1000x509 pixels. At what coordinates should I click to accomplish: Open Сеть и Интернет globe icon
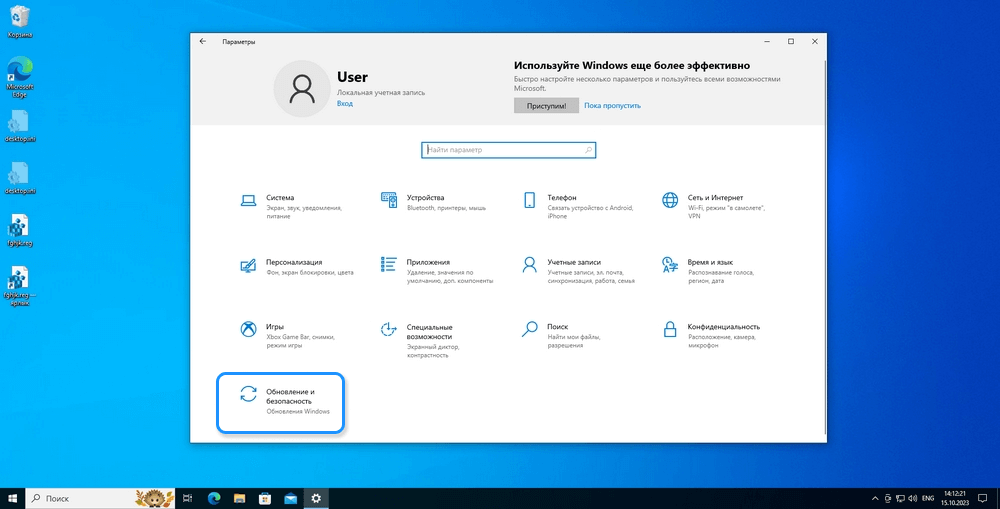pyautogui.click(x=670, y=200)
